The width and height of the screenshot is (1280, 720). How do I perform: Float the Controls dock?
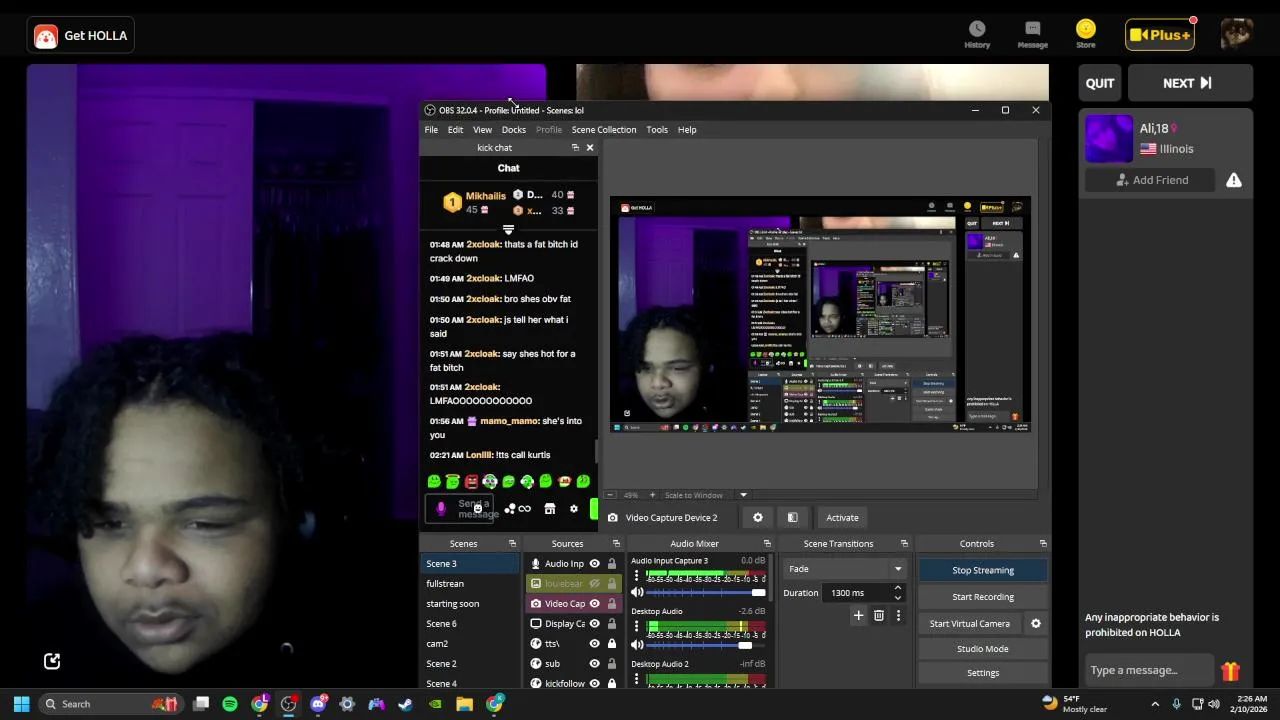tap(1043, 544)
